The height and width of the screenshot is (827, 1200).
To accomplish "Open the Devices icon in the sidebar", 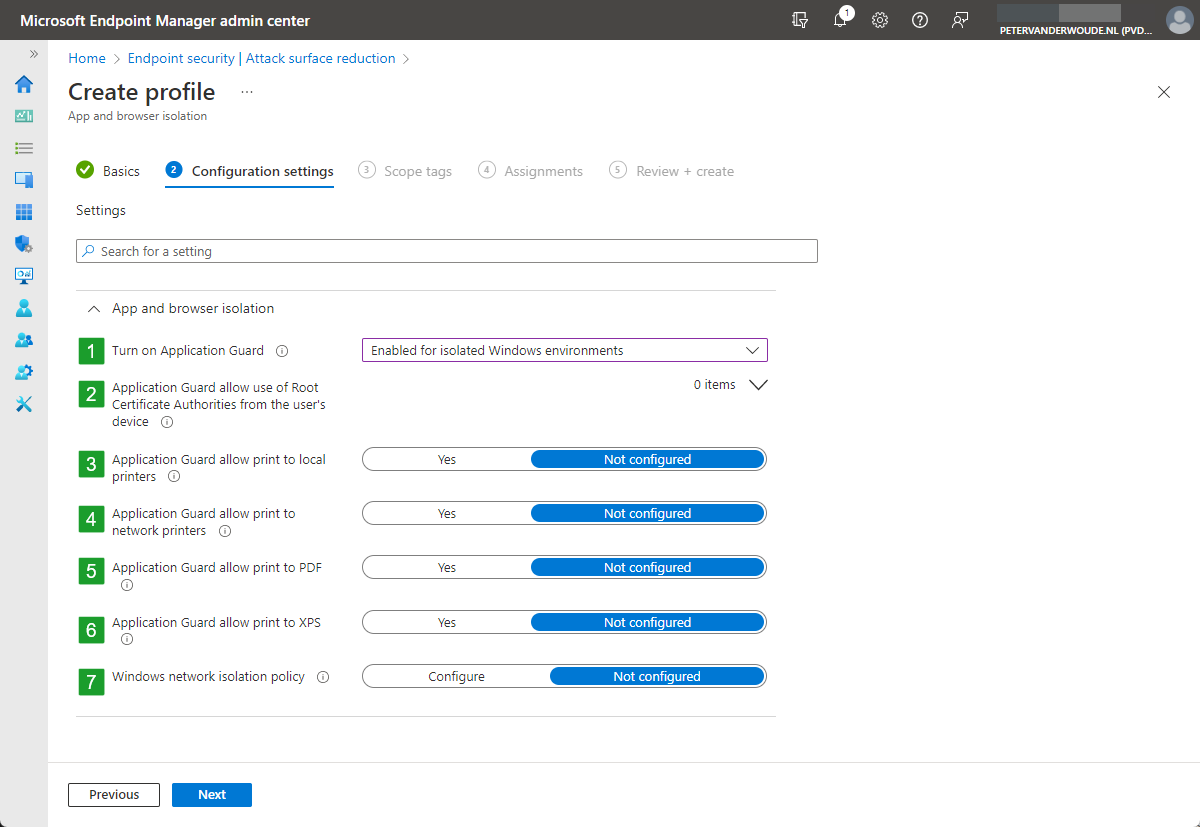I will [23, 180].
